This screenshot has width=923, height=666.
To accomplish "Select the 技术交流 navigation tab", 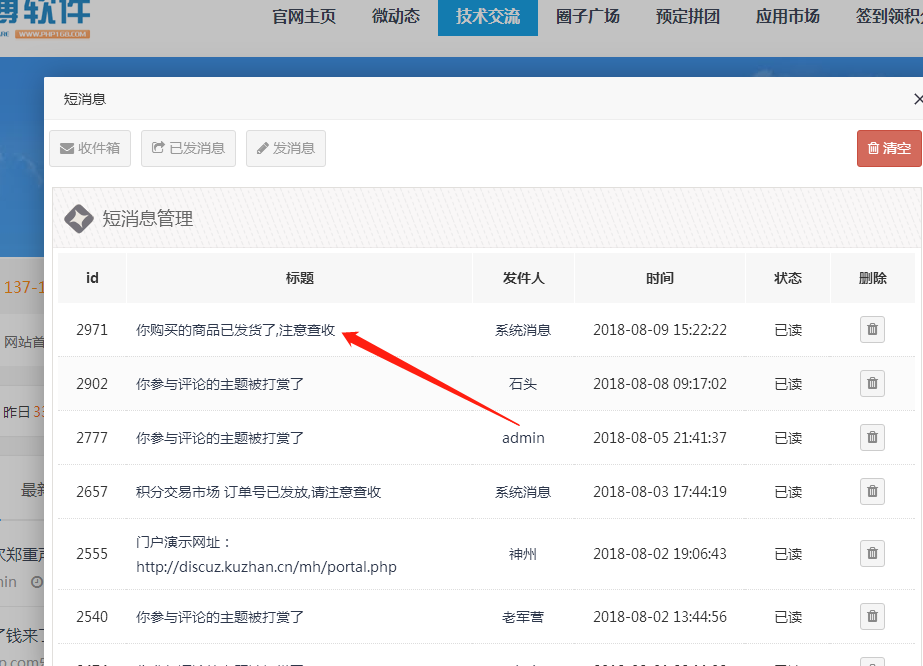I will (487, 16).
